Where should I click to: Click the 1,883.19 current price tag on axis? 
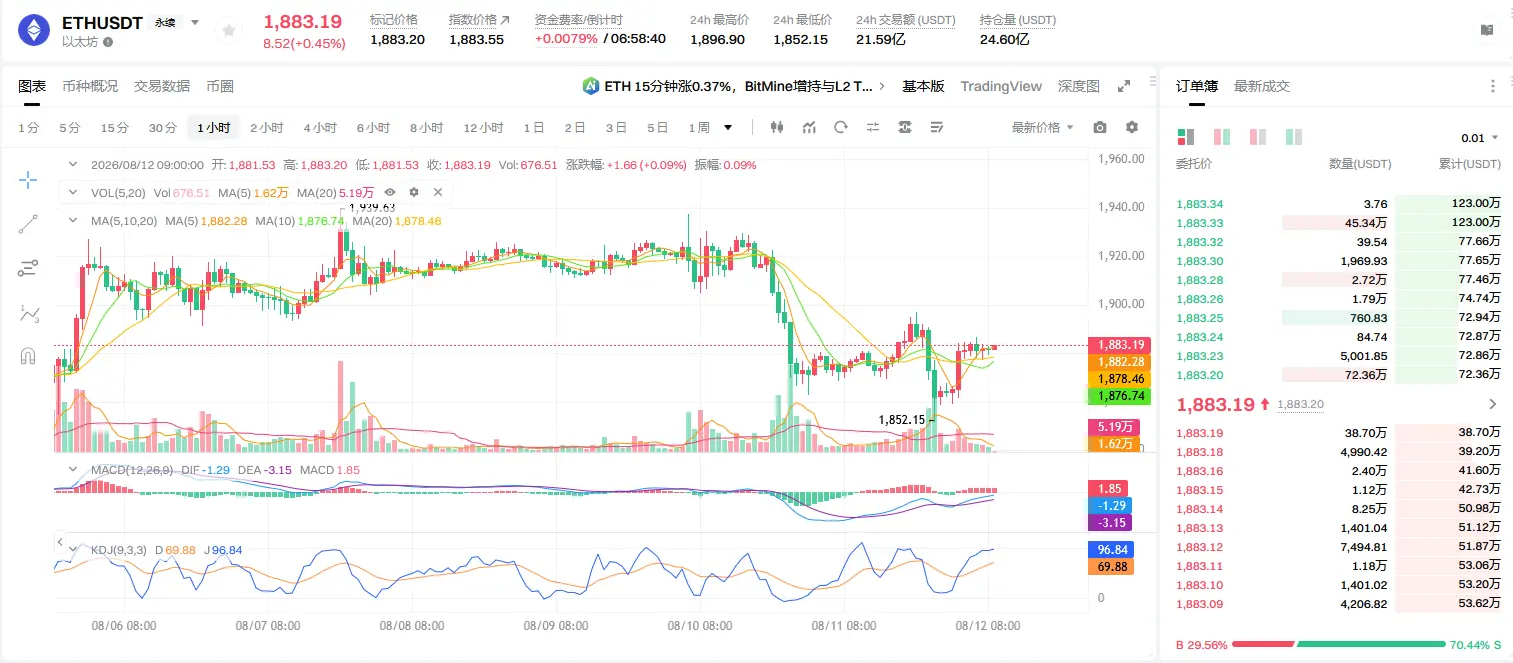pyautogui.click(x=1119, y=345)
